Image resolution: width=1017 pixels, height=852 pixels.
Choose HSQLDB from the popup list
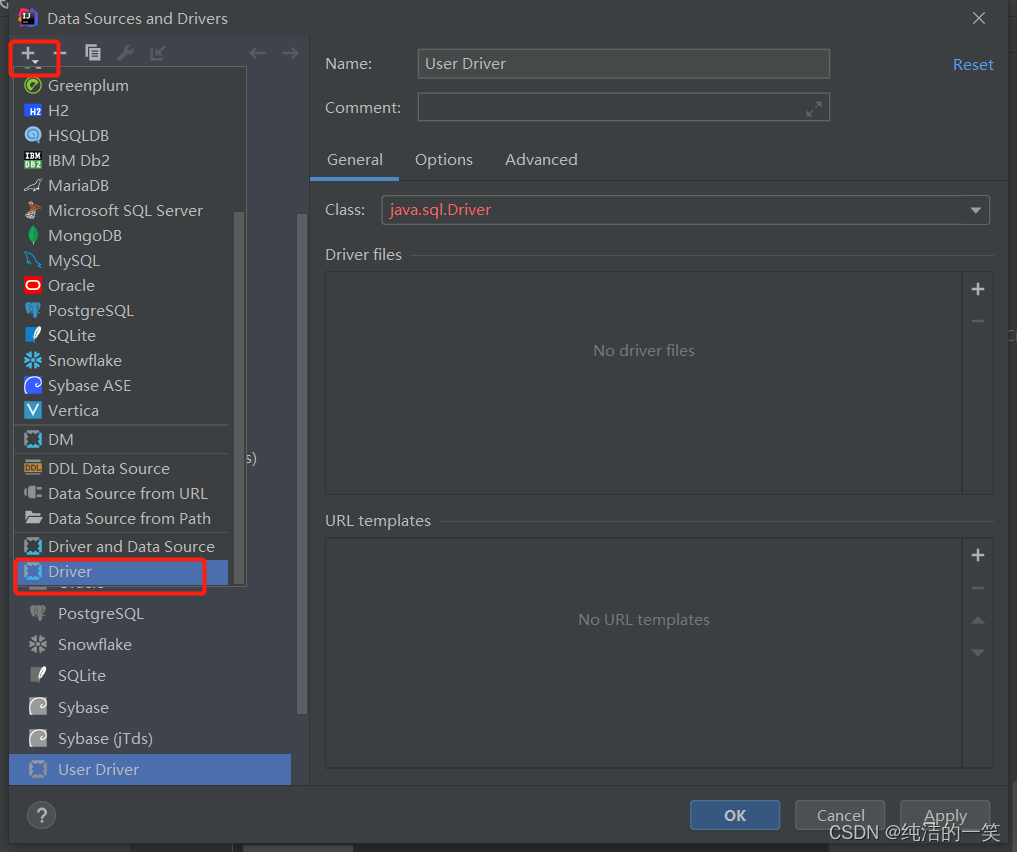tap(121, 136)
